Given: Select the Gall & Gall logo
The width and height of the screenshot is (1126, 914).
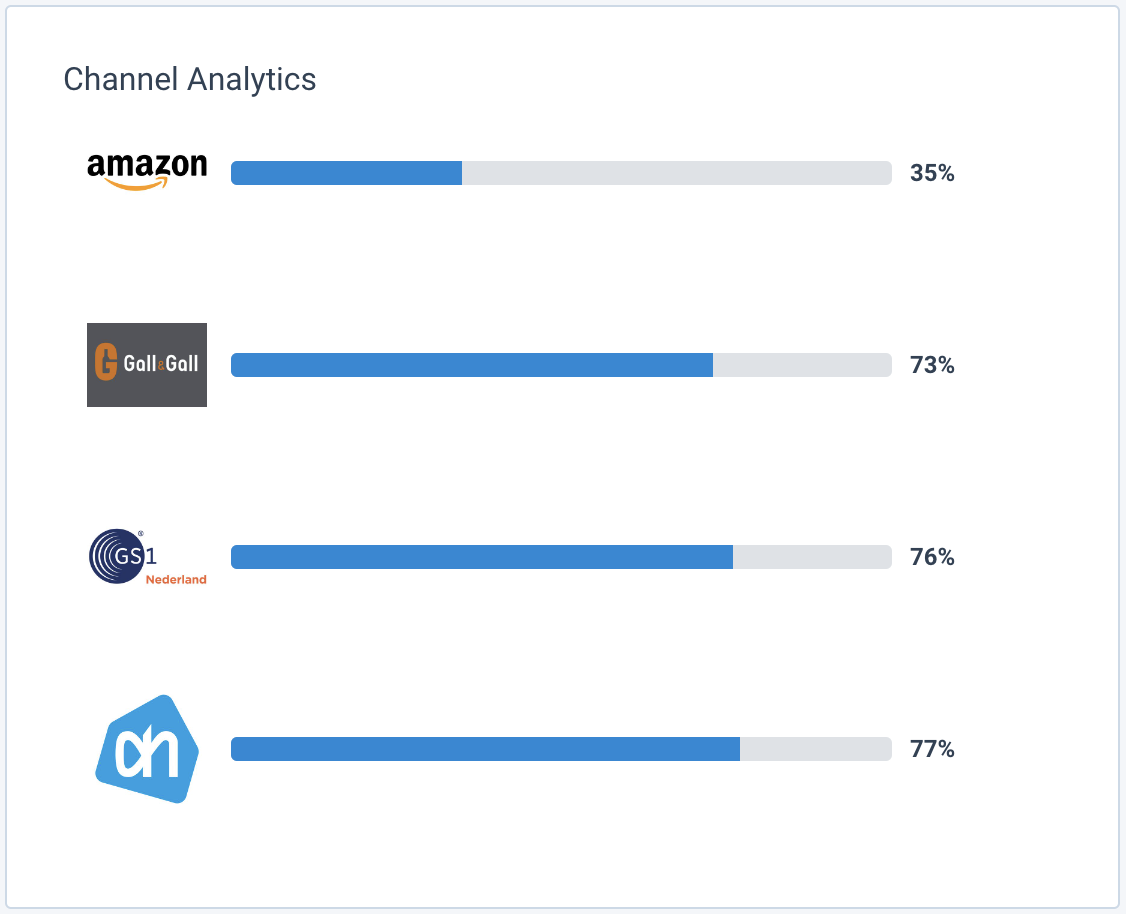Looking at the screenshot, I should pyautogui.click(x=147, y=365).
